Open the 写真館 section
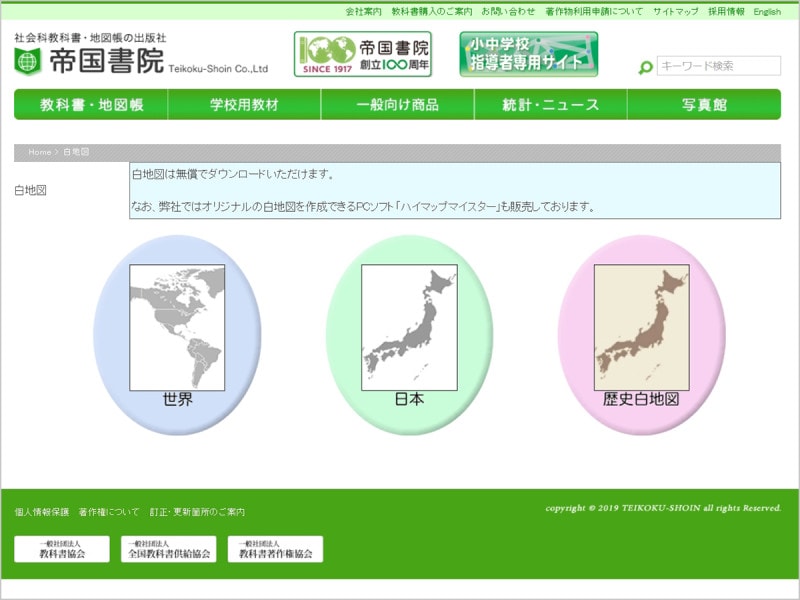This screenshot has width=800, height=600. point(702,103)
